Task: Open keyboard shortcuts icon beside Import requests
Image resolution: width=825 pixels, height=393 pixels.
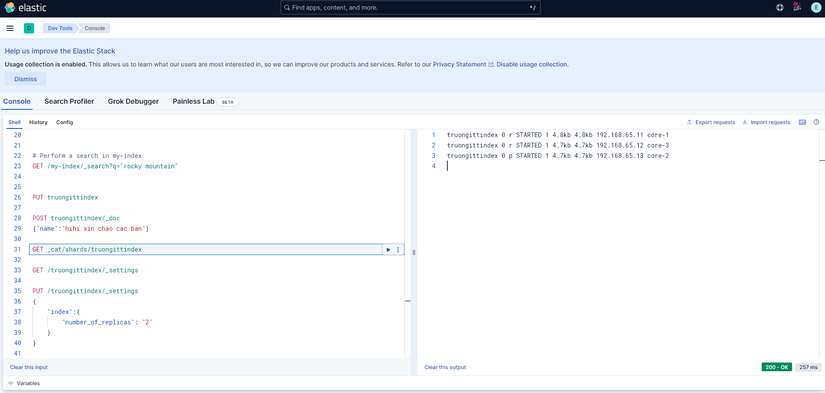Action: (802, 122)
